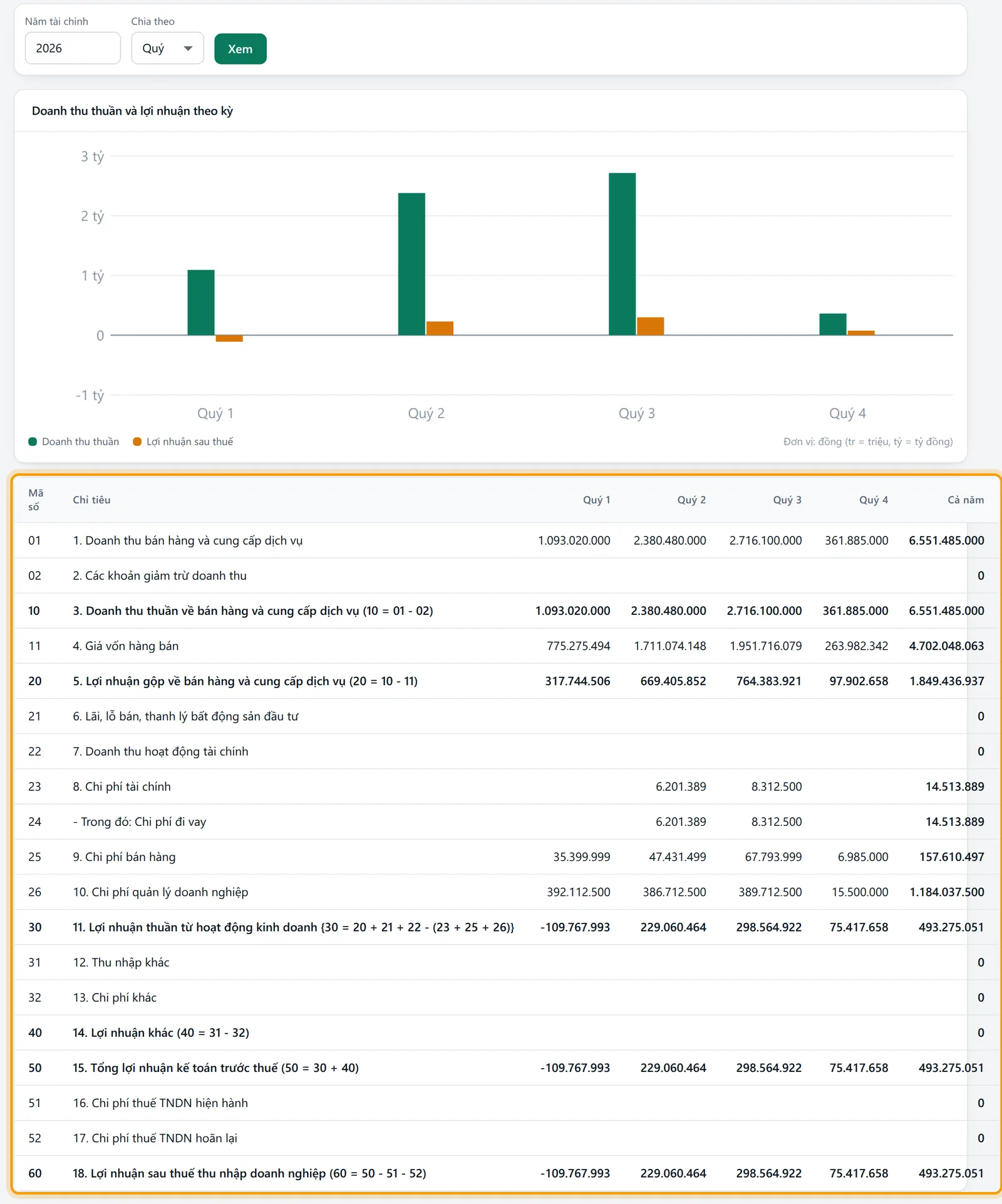Click row '10. Chi phí quản lý doanh nghiệp'
This screenshot has width=1002, height=1204.
507,892
